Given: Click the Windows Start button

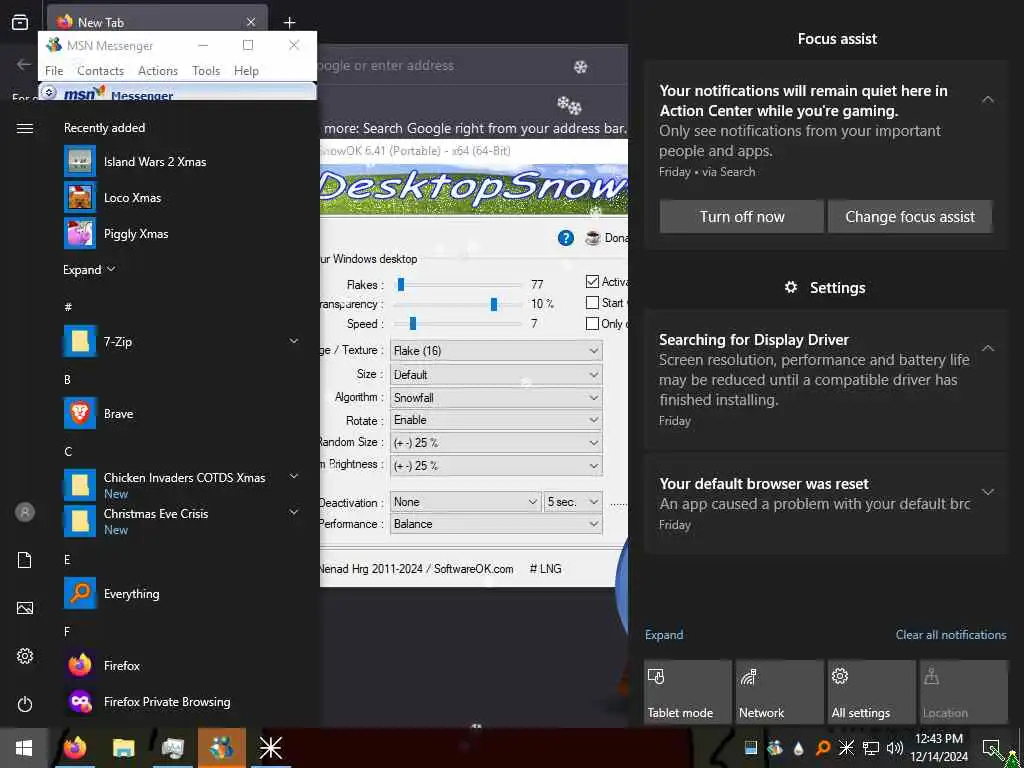Looking at the screenshot, I should 24,748.
